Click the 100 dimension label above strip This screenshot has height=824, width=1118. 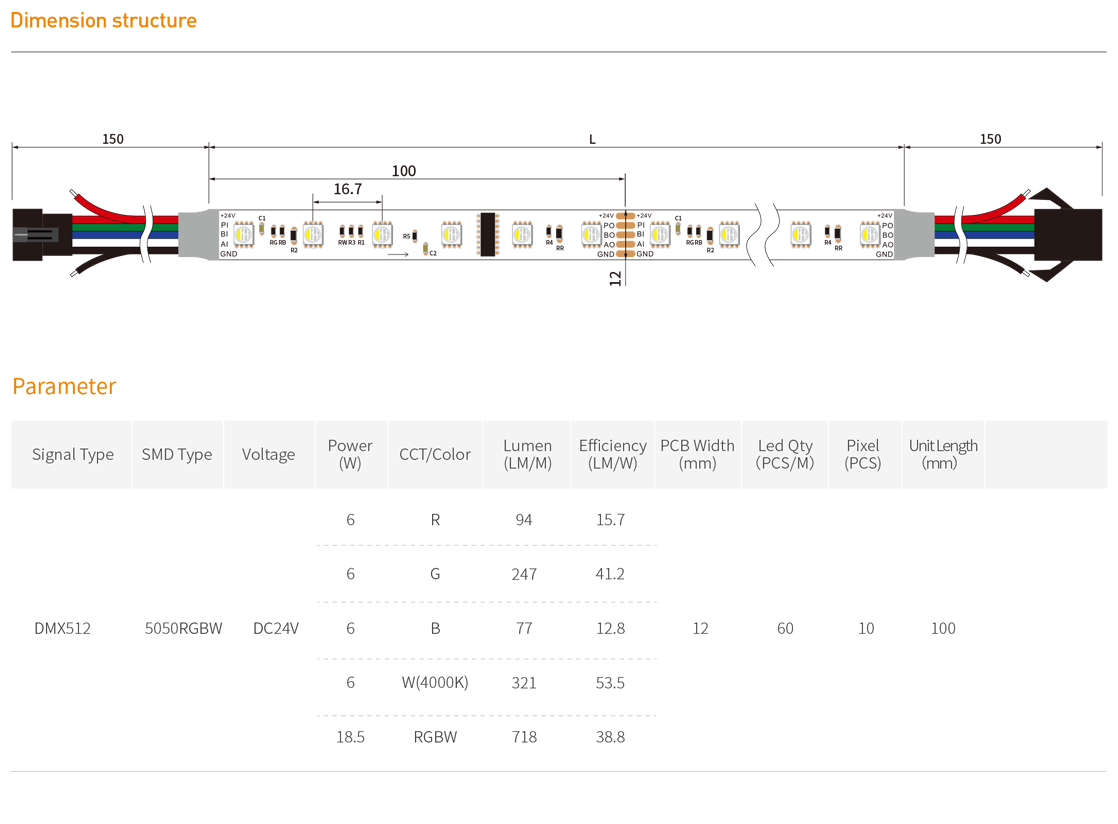(x=403, y=171)
